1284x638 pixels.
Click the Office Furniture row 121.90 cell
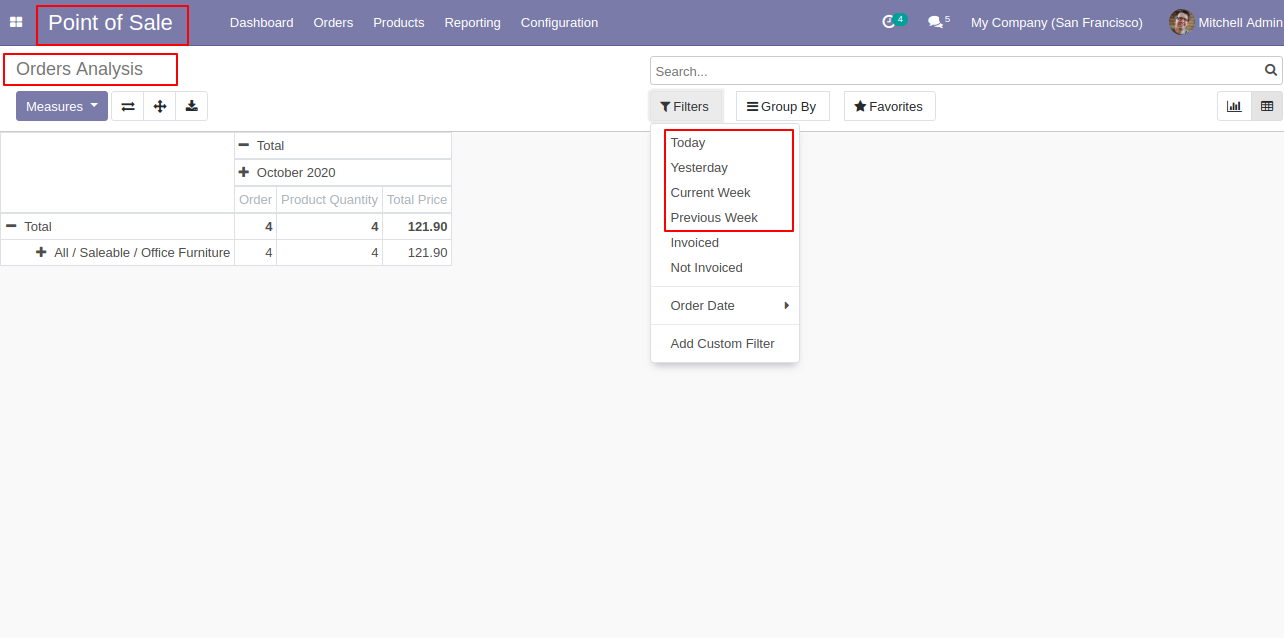(x=417, y=253)
